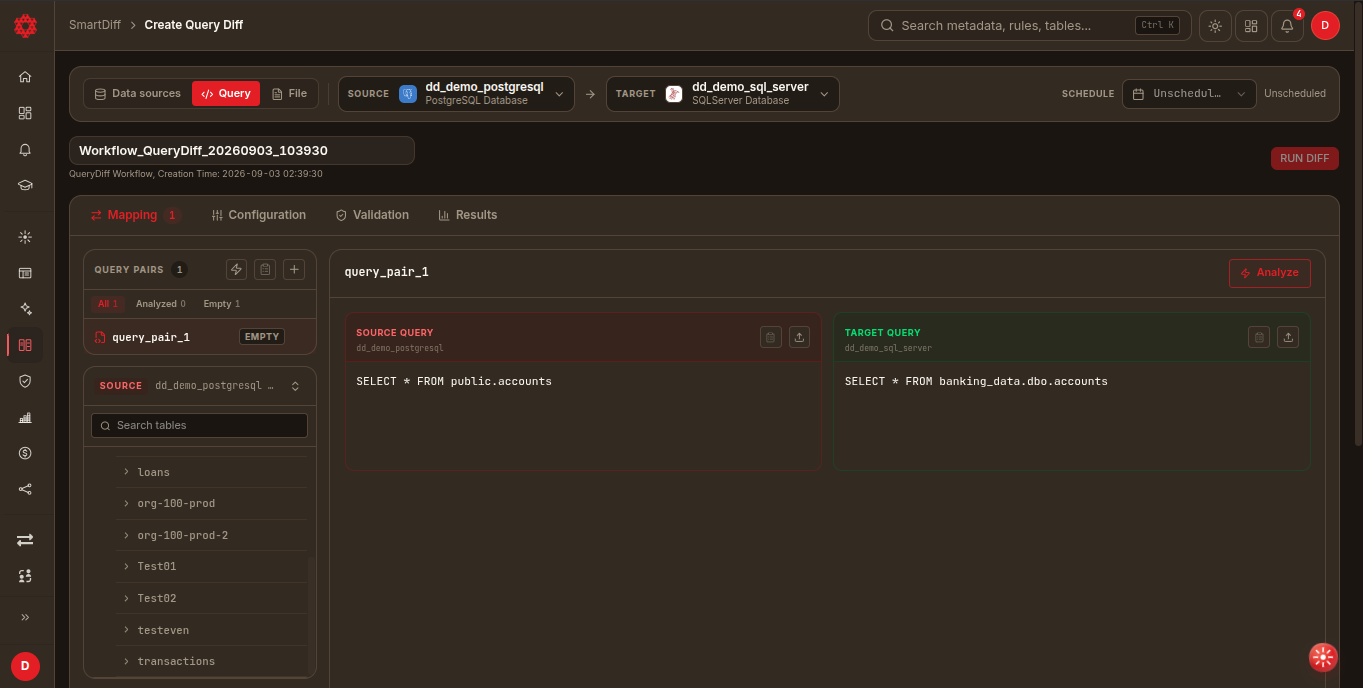Image resolution: width=1363 pixels, height=688 pixels.
Task: Open the graduation cap learning icon
Action: pyautogui.click(x=25, y=185)
